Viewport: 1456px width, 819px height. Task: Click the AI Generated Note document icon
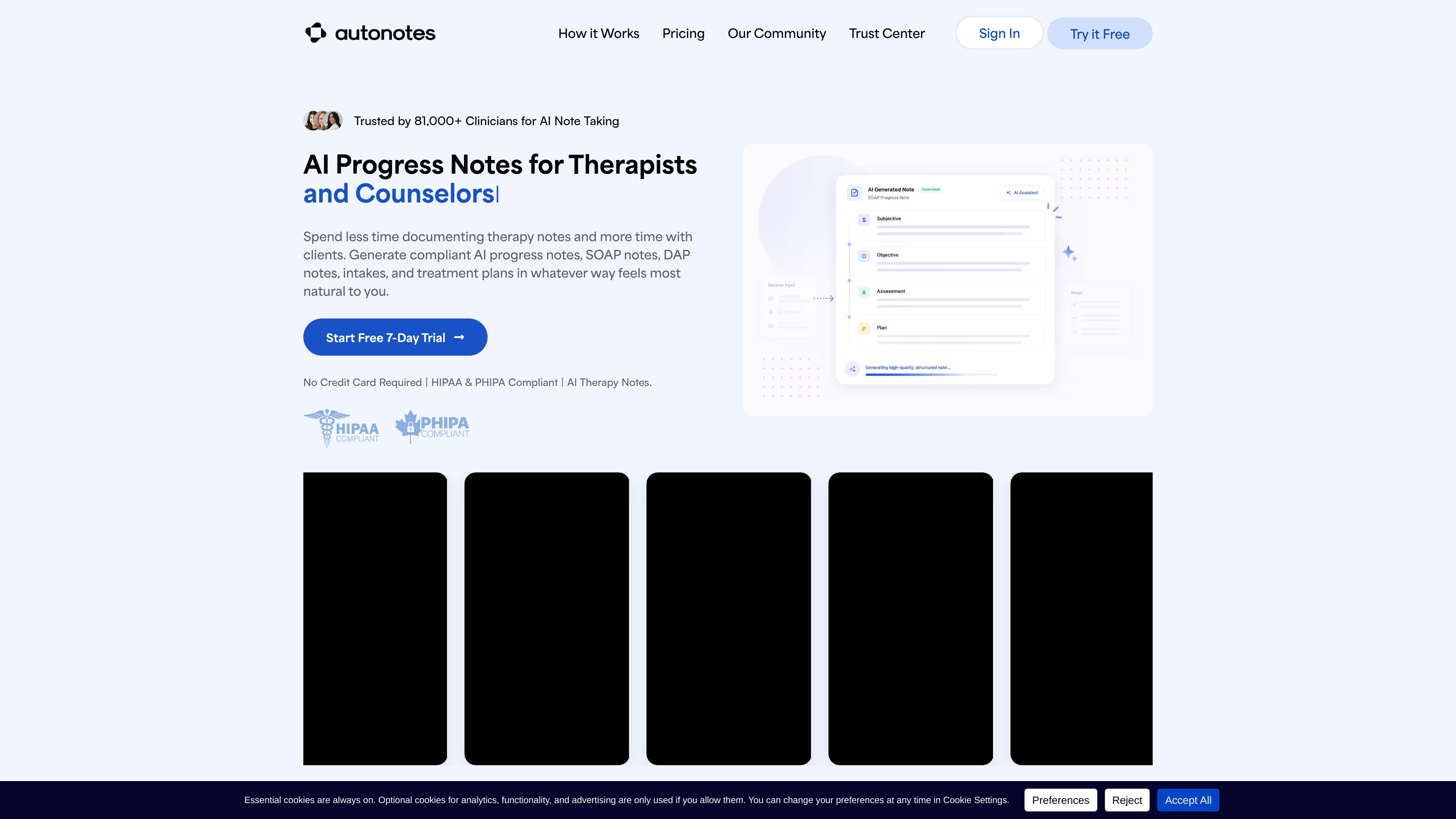click(x=854, y=193)
